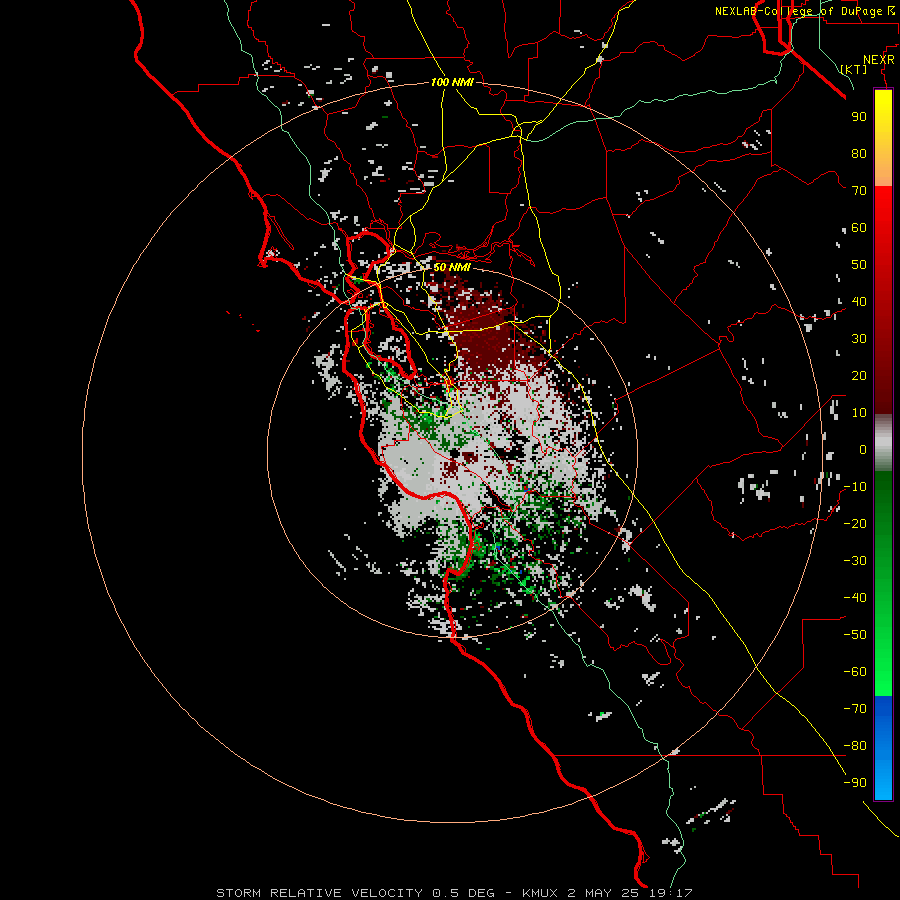Screen dimensions: 900x900
Task: Click the "100 NMI" range ring label
Action: 452,82
